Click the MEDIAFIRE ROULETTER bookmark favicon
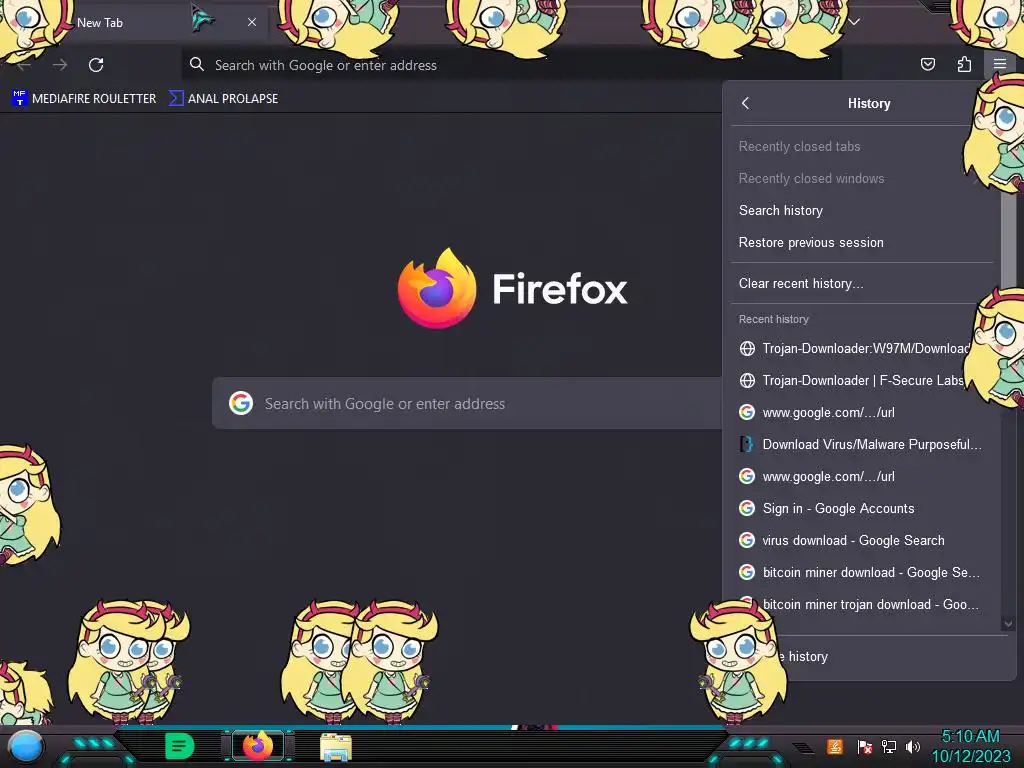 click(x=20, y=98)
